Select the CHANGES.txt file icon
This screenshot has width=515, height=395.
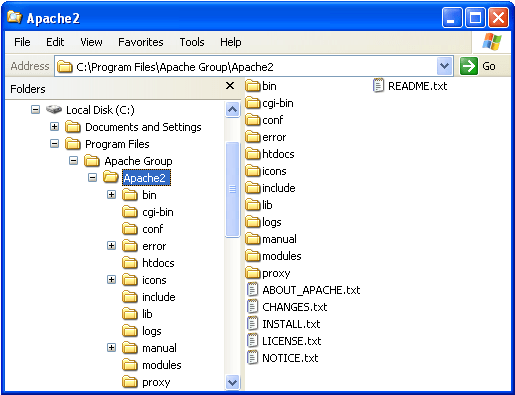coord(253,306)
